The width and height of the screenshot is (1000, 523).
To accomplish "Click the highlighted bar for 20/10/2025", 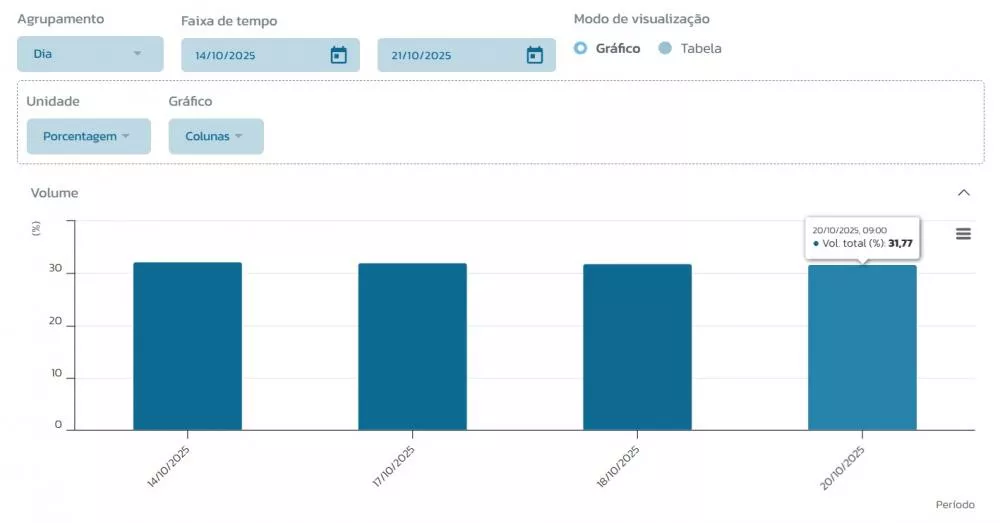I will tap(862, 348).
